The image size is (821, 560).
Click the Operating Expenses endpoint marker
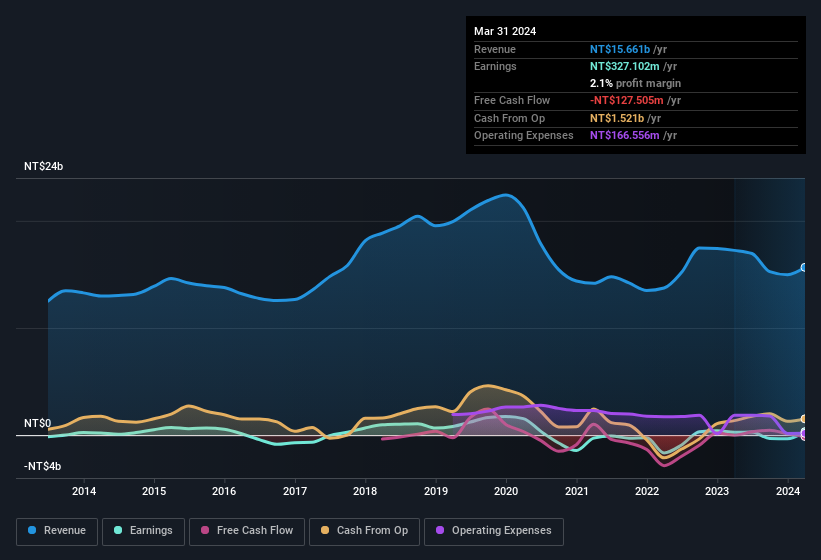[804, 432]
